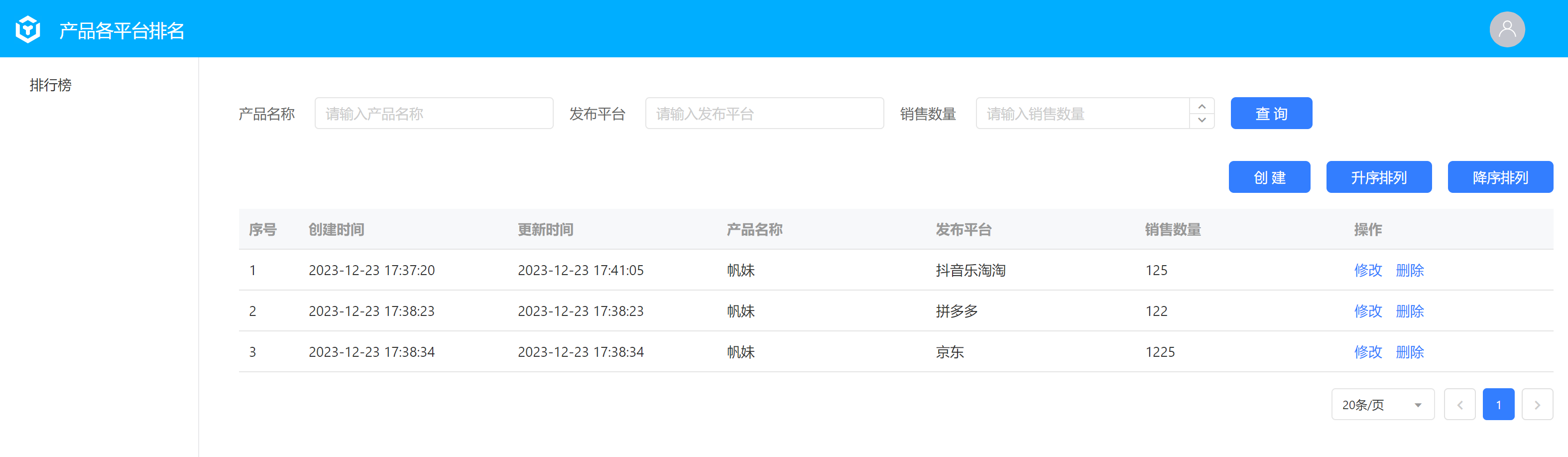The width and height of the screenshot is (1568, 457).
Task: Click 修改 on the 京东 row
Action: [1368, 351]
